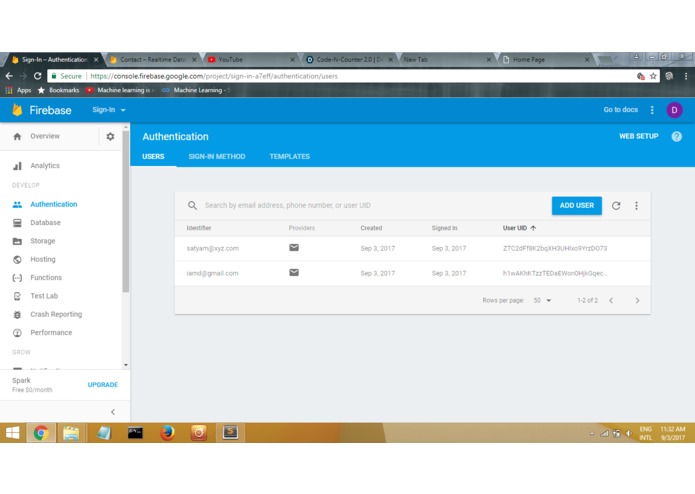Viewport: 695px width, 494px height.
Task: Open the Apps bookmarks shortcut
Action: coord(18,90)
